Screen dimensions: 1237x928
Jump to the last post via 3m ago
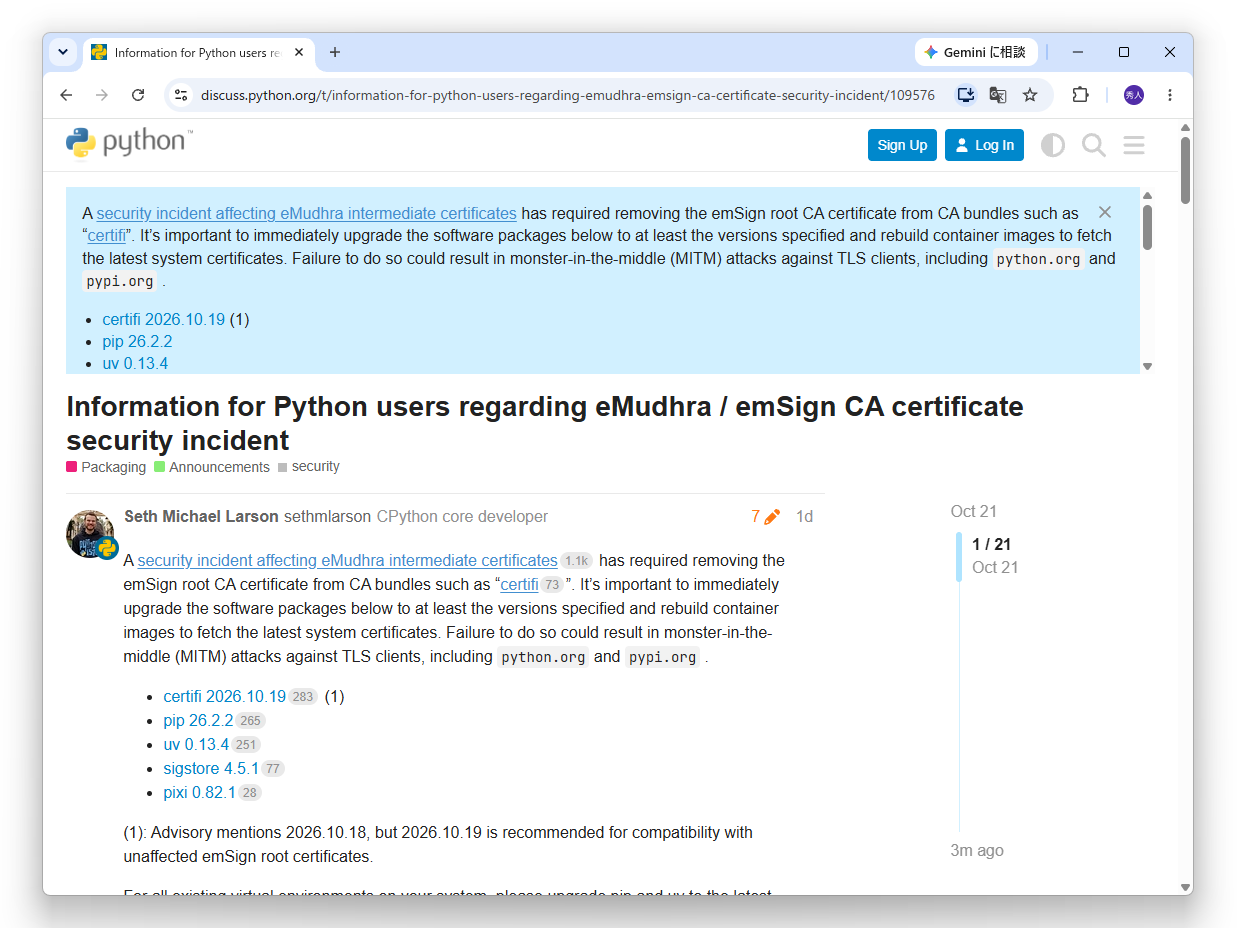[x=977, y=850]
